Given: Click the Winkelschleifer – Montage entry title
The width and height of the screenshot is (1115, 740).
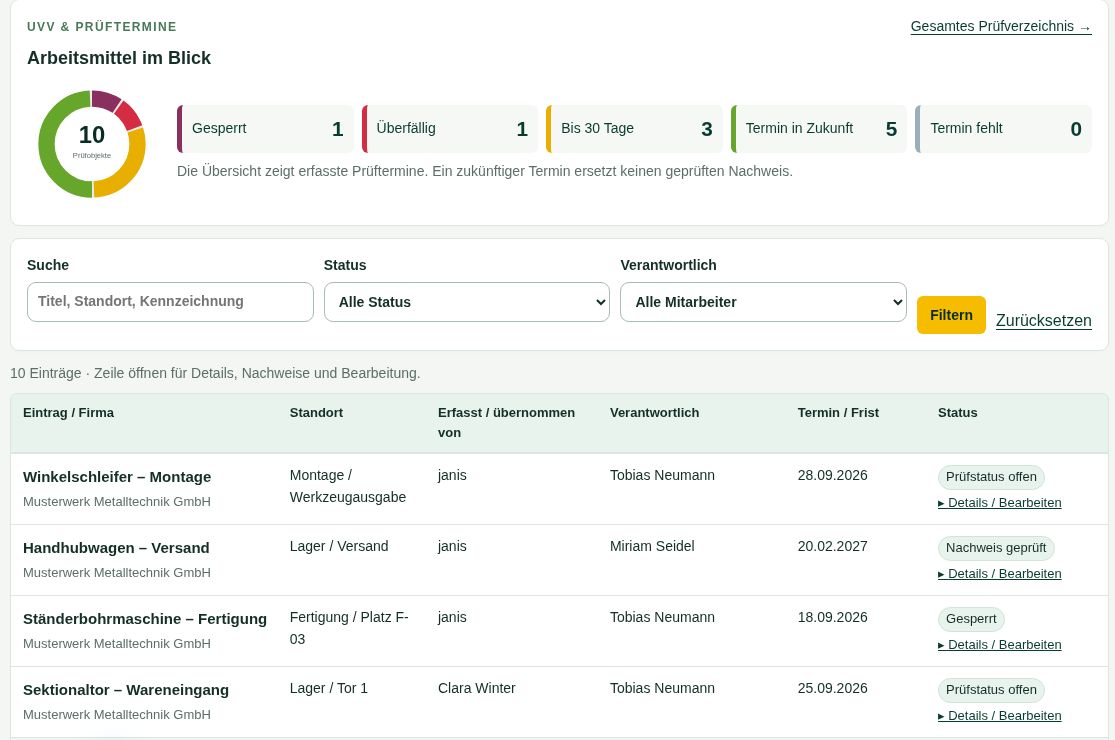Looking at the screenshot, I should 117,477.
